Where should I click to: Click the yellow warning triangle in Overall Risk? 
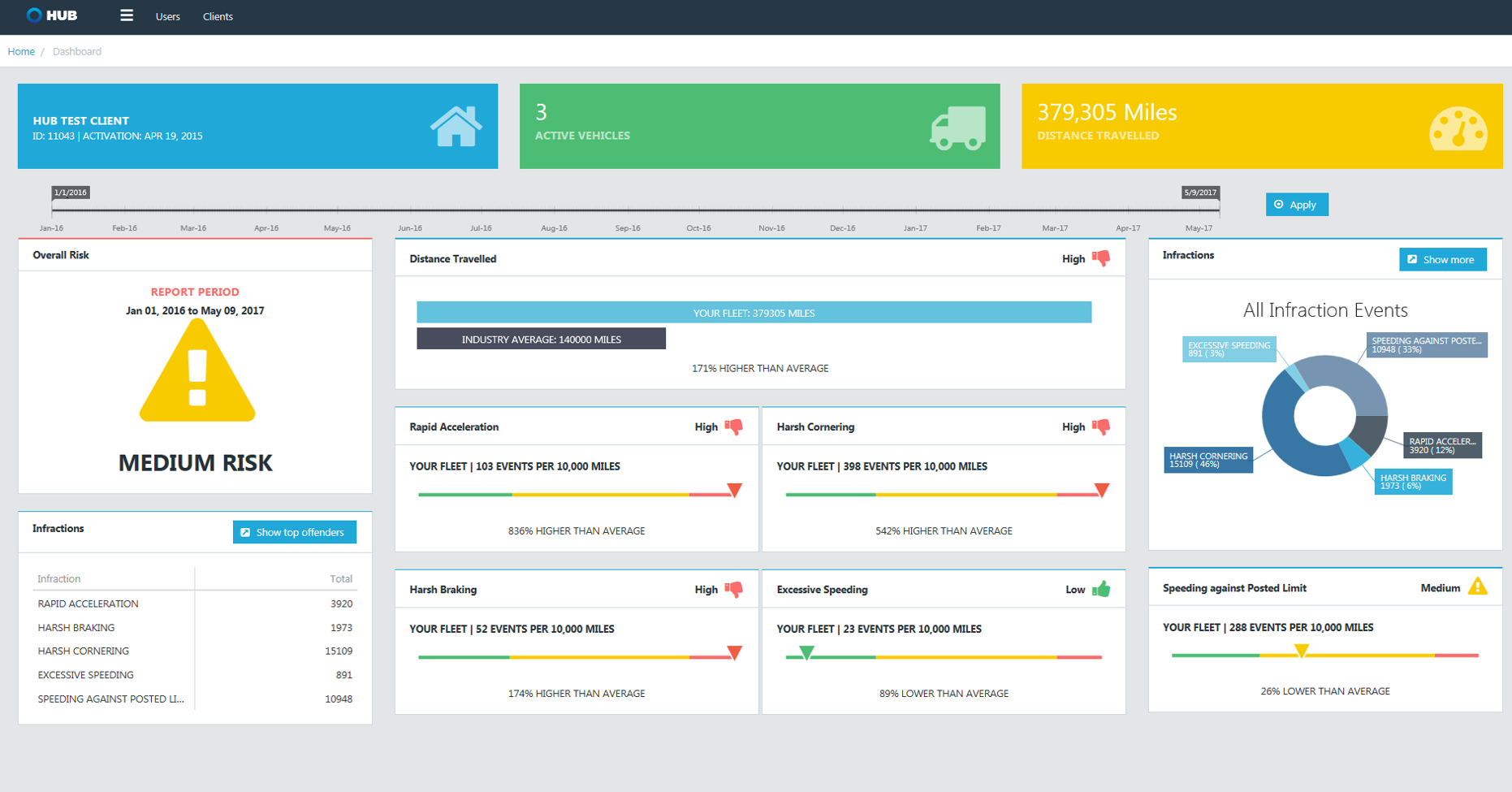click(197, 370)
